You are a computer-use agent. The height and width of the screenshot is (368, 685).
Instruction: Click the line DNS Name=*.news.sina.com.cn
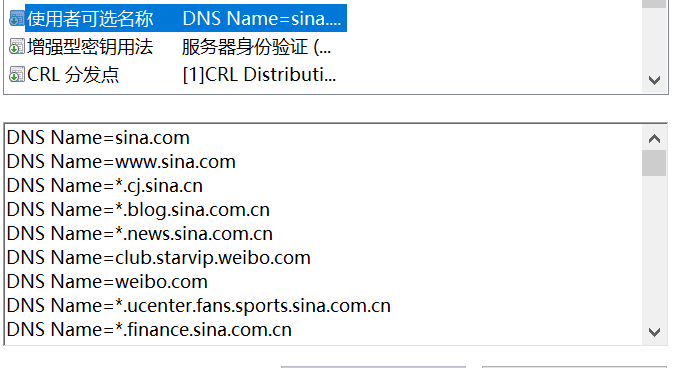140,234
